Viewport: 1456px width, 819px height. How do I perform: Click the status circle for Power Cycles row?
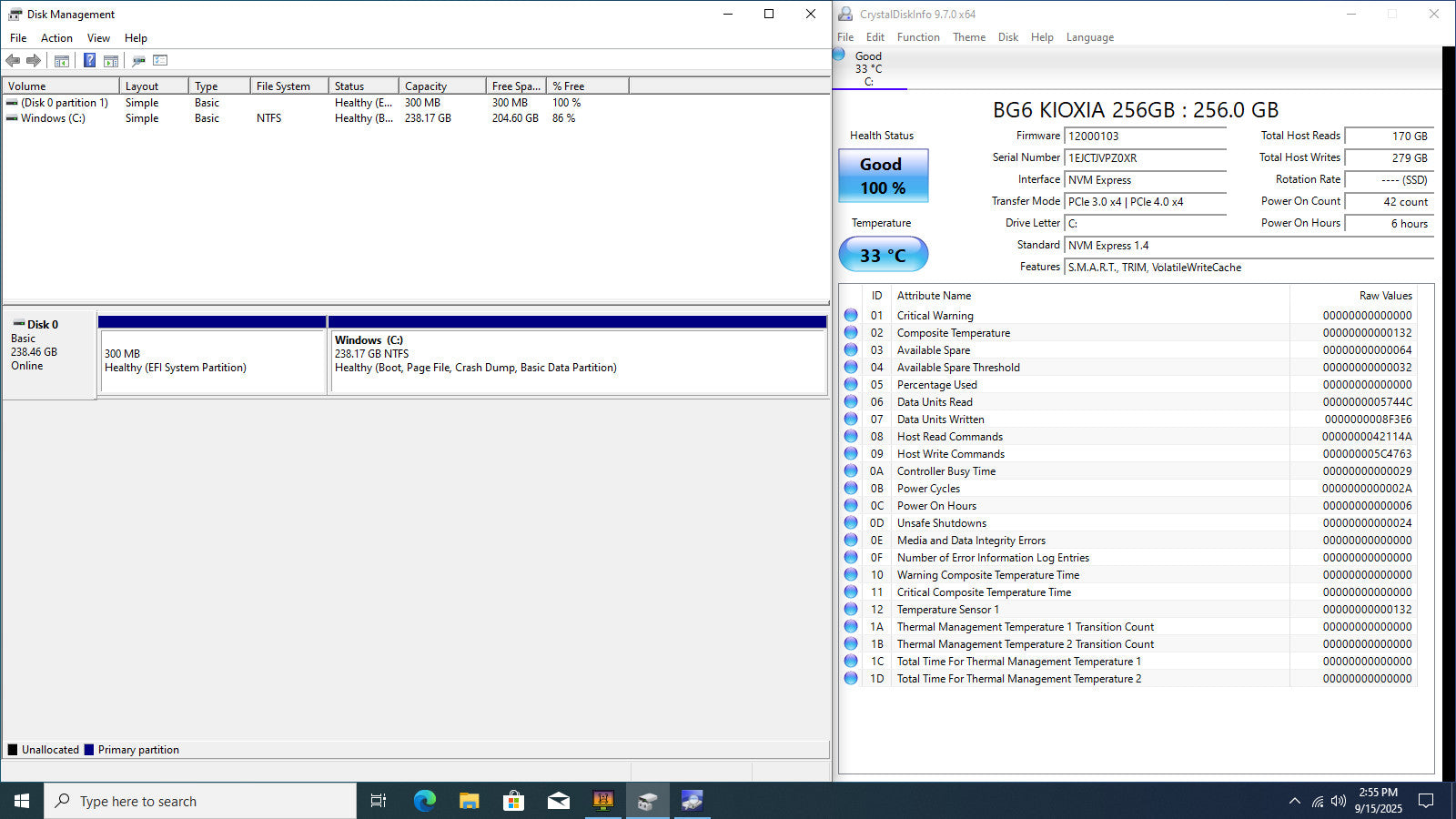click(851, 488)
